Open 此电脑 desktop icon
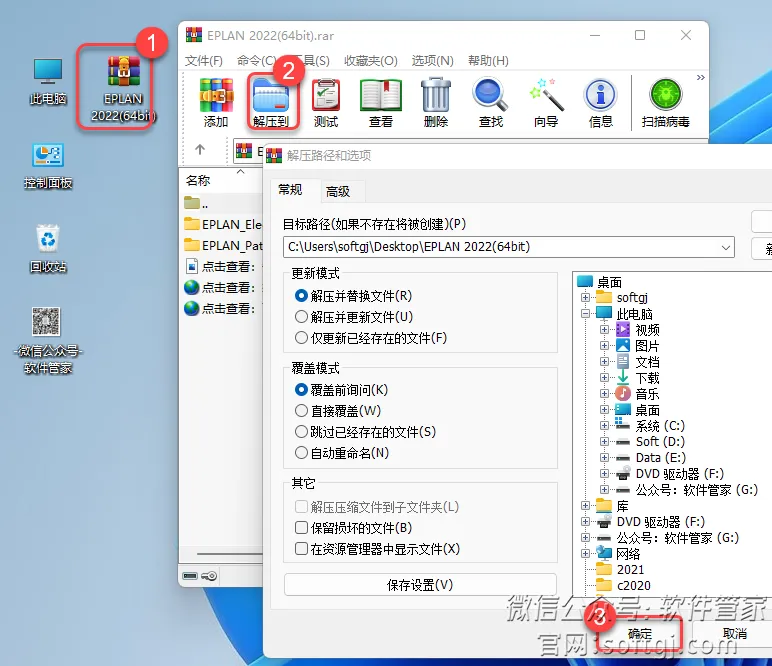The image size is (772, 666). (x=48, y=81)
